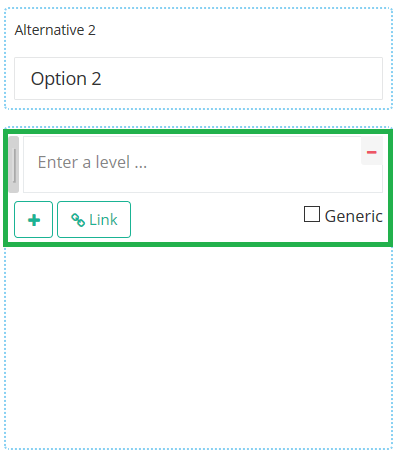Place cursor after the Option 2 text

103,79
